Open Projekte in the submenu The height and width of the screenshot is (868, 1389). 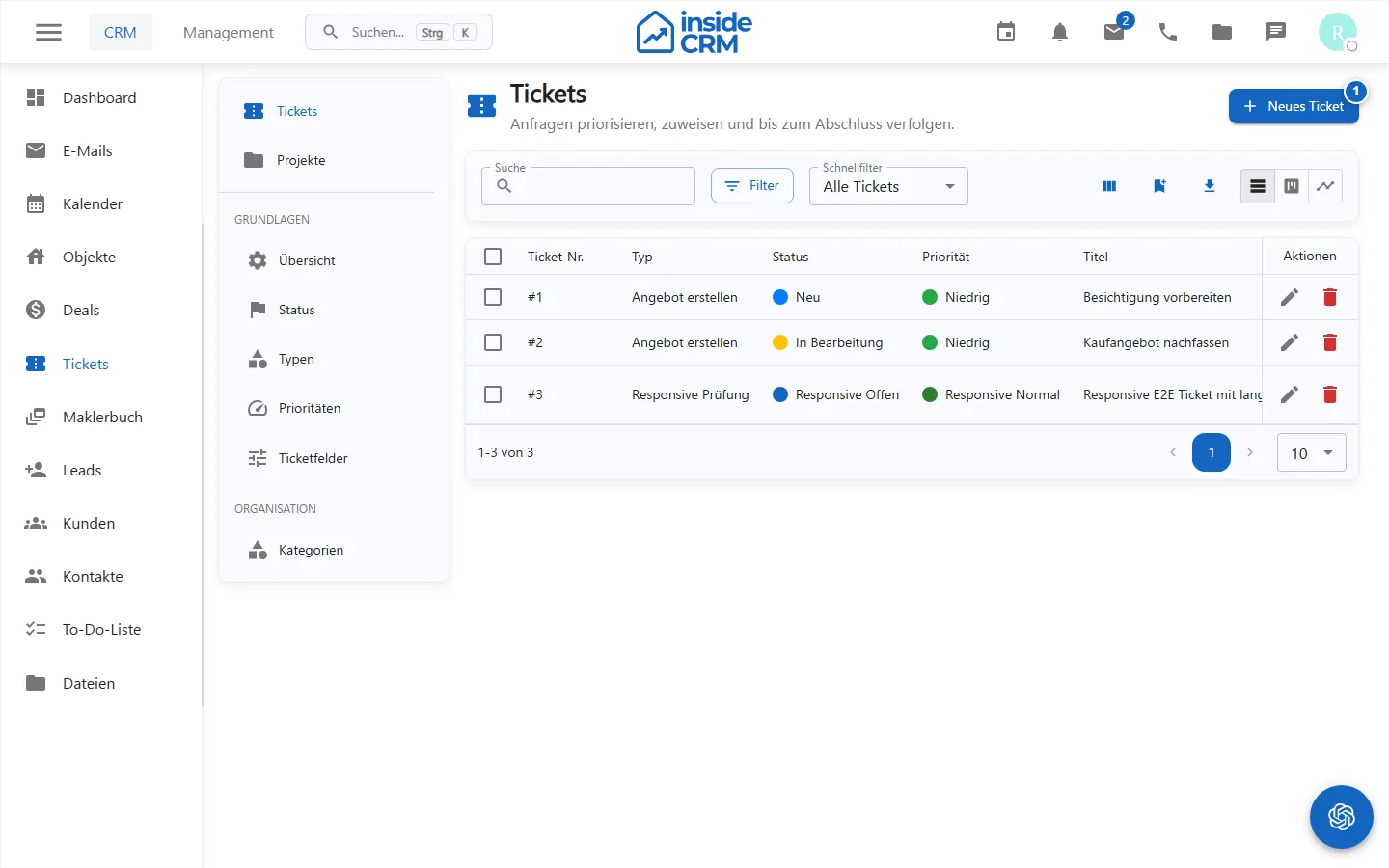point(334,160)
